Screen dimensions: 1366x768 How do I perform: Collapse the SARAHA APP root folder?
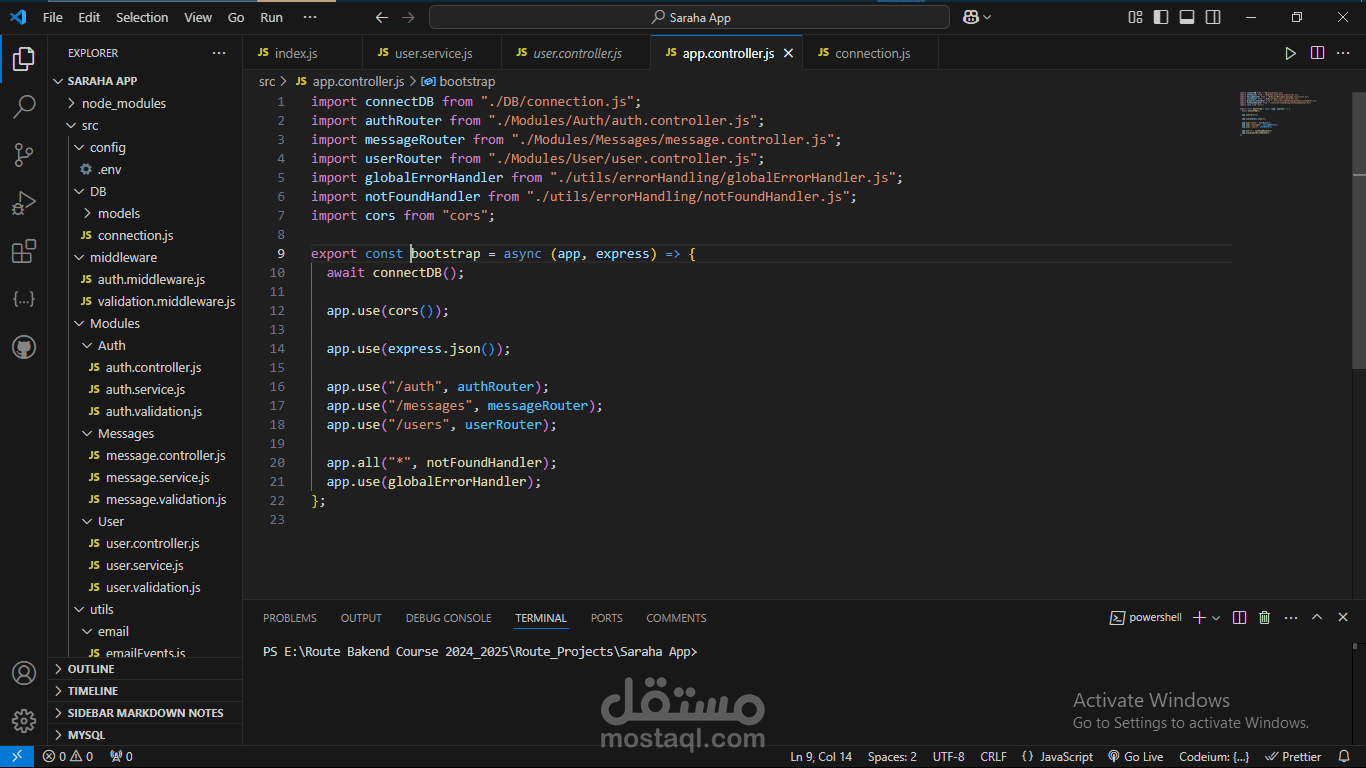pyautogui.click(x=146, y=81)
